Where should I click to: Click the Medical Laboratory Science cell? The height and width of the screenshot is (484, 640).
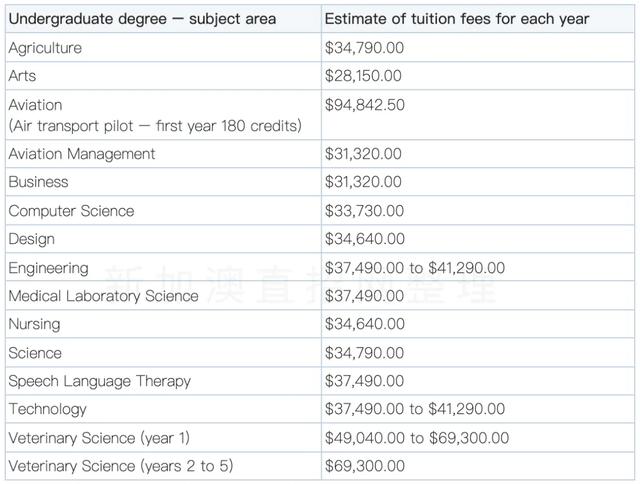coord(104,296)
